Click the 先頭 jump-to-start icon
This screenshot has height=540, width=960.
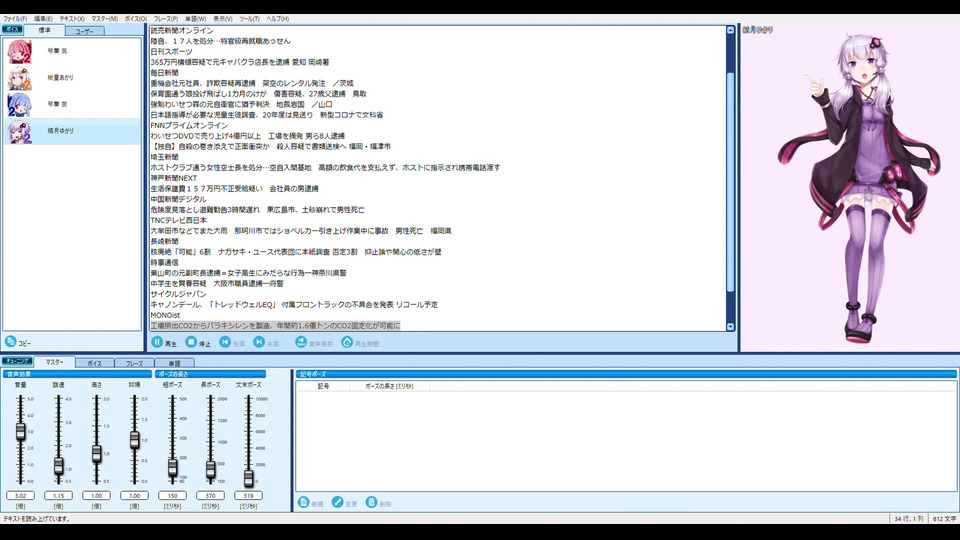[x=225, y=342]
